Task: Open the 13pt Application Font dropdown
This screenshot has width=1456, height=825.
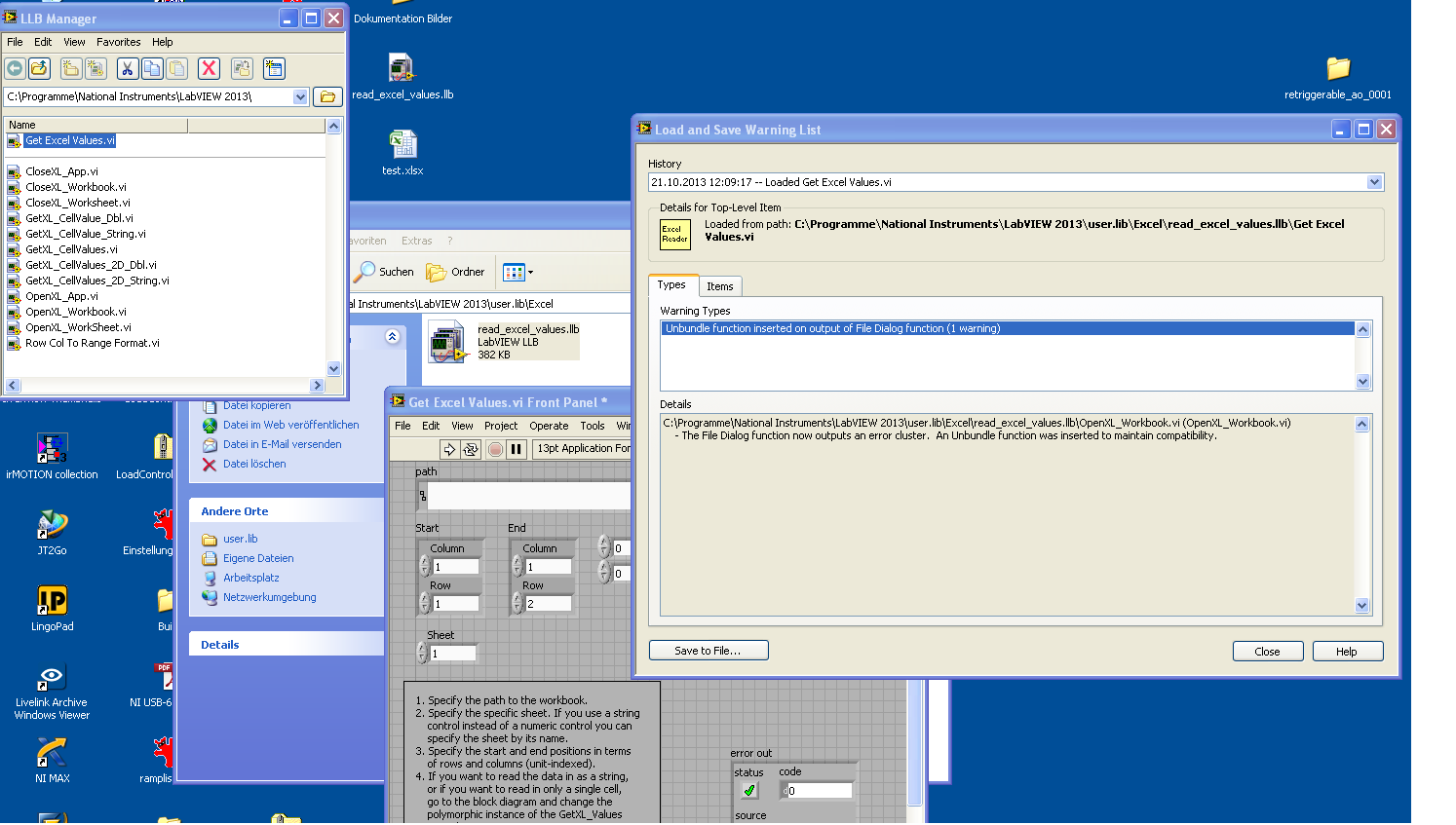Action: tap(582, 449)
